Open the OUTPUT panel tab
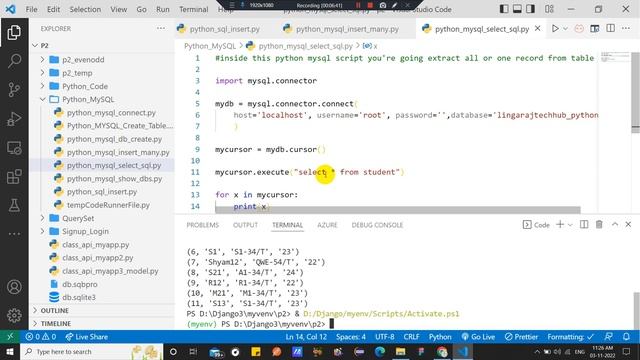The image size is (640, 360). click(245, 225)
